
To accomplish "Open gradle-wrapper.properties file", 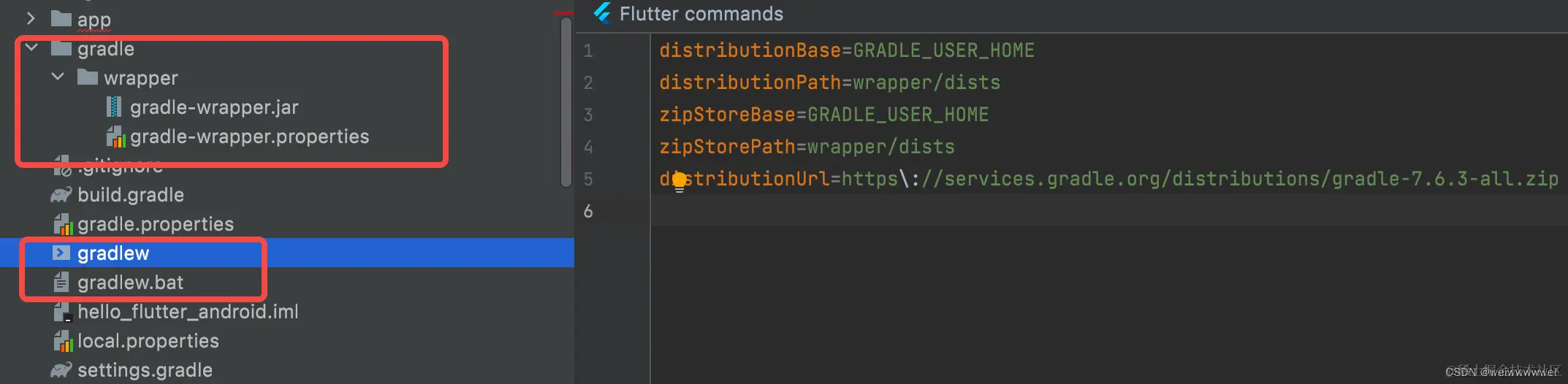I will pos(249,137).
